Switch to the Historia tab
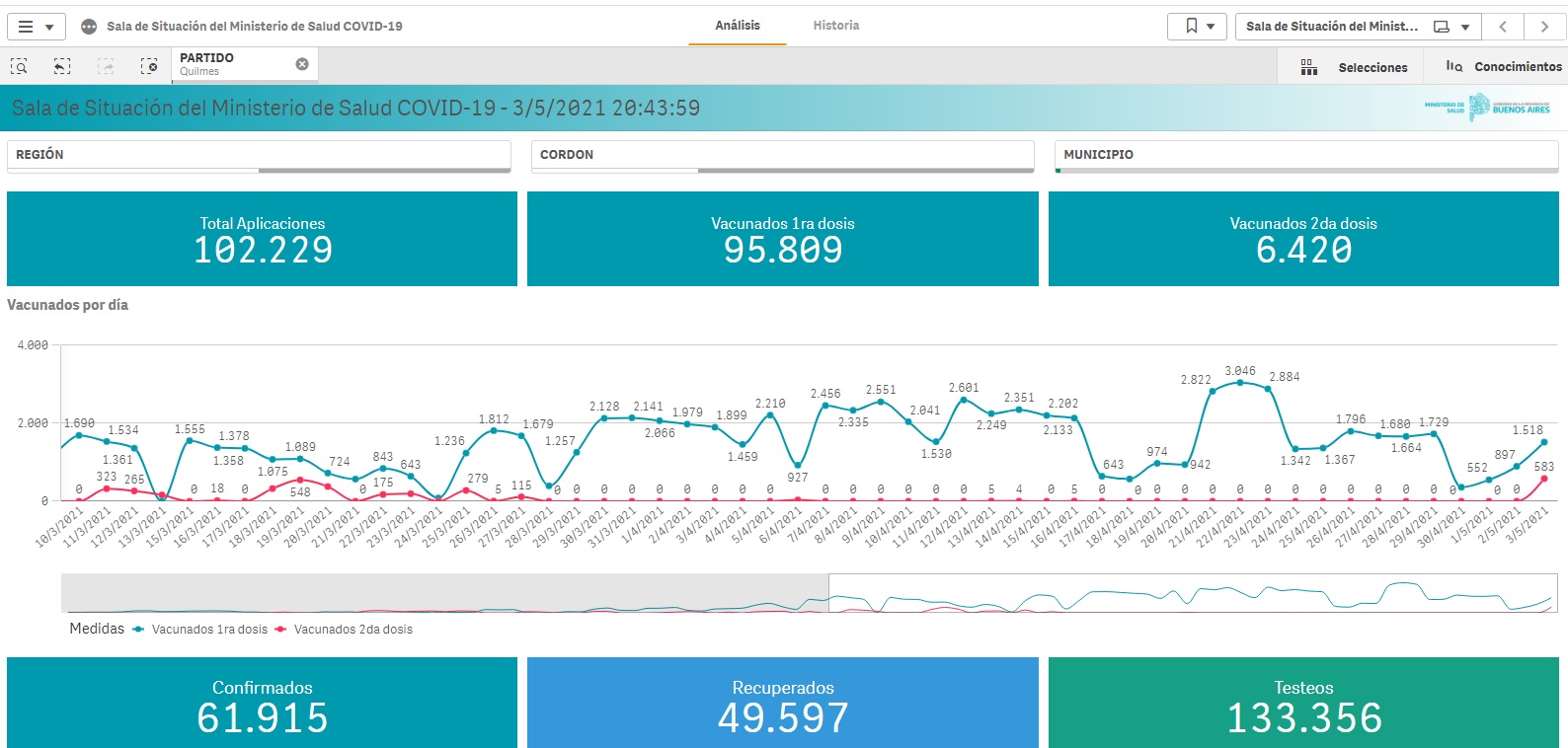The image size is (1568, 748). 835,26
